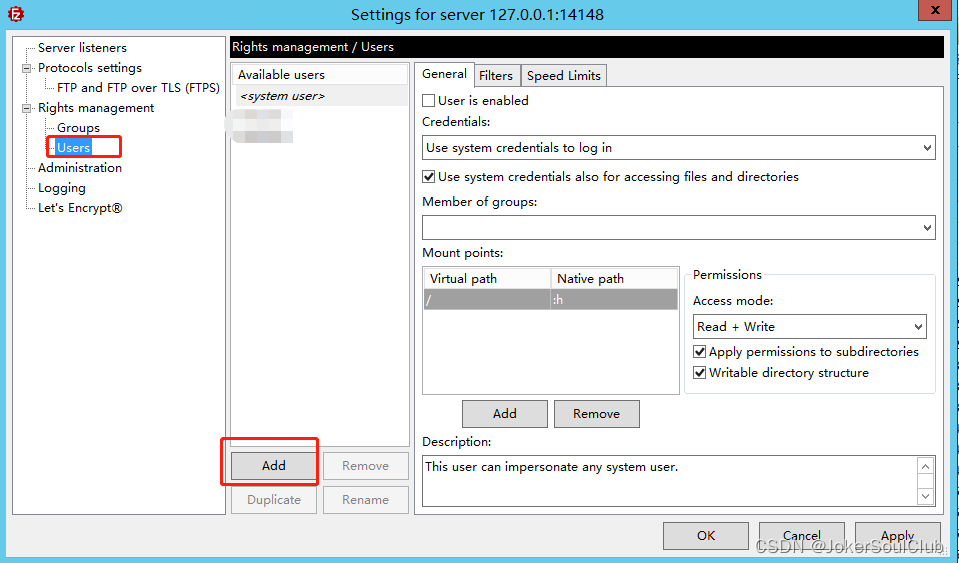Cancel the settings dialog
Viewport: 959px width, 563px height.
(x=802, y=535)
